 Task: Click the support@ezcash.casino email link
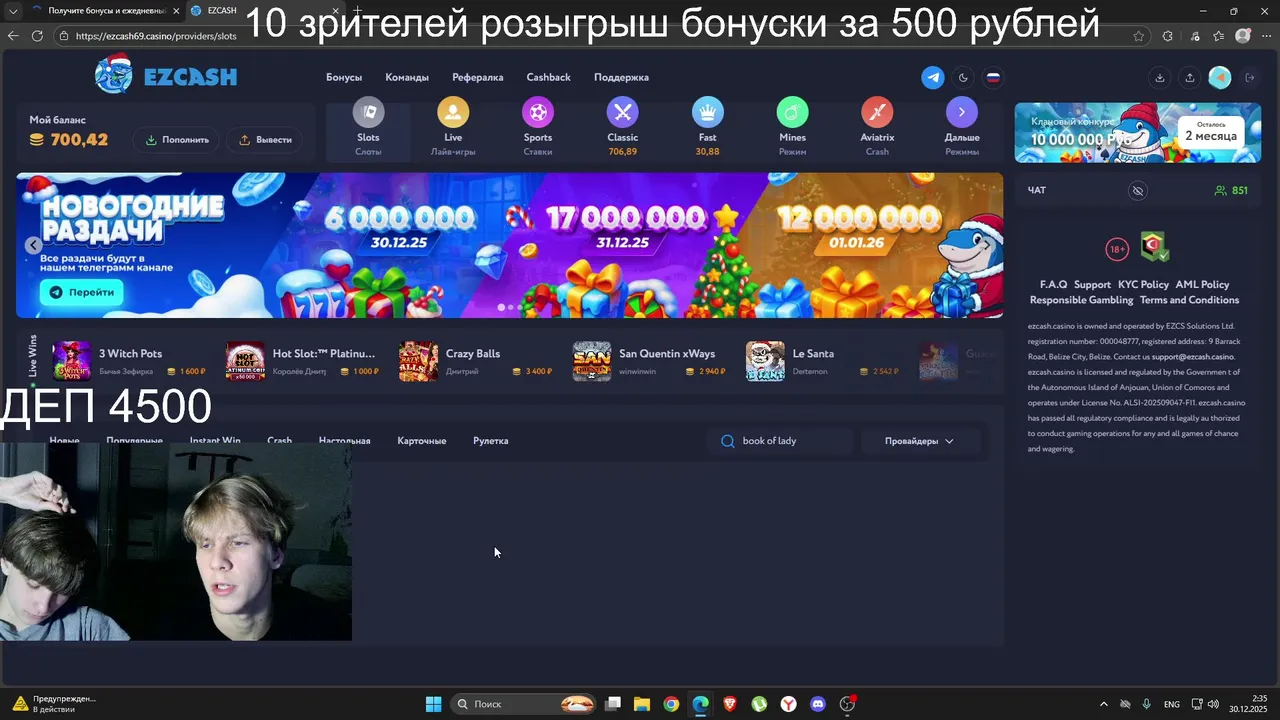click(1193, 357)
